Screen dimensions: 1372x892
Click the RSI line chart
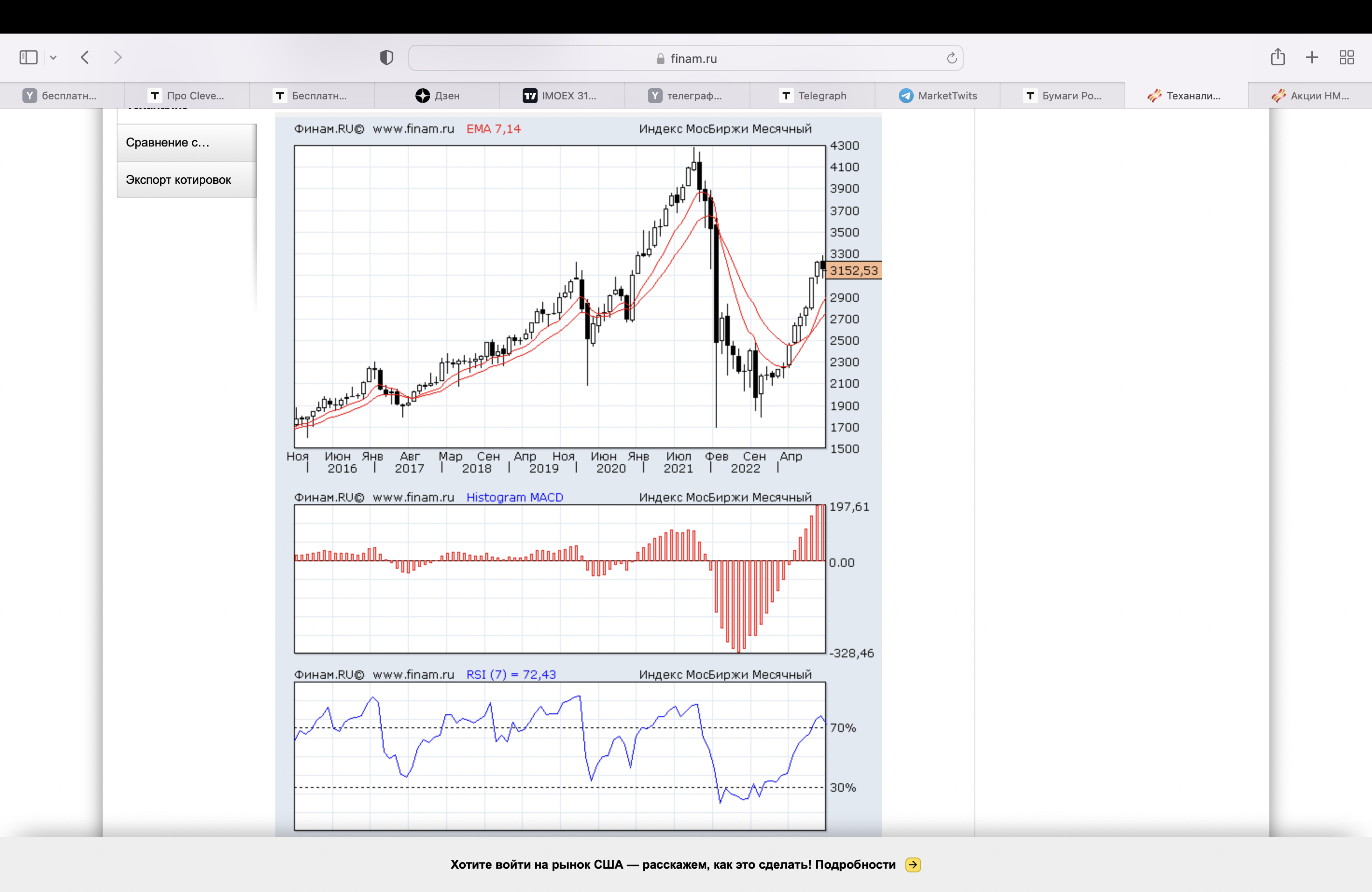560,756
